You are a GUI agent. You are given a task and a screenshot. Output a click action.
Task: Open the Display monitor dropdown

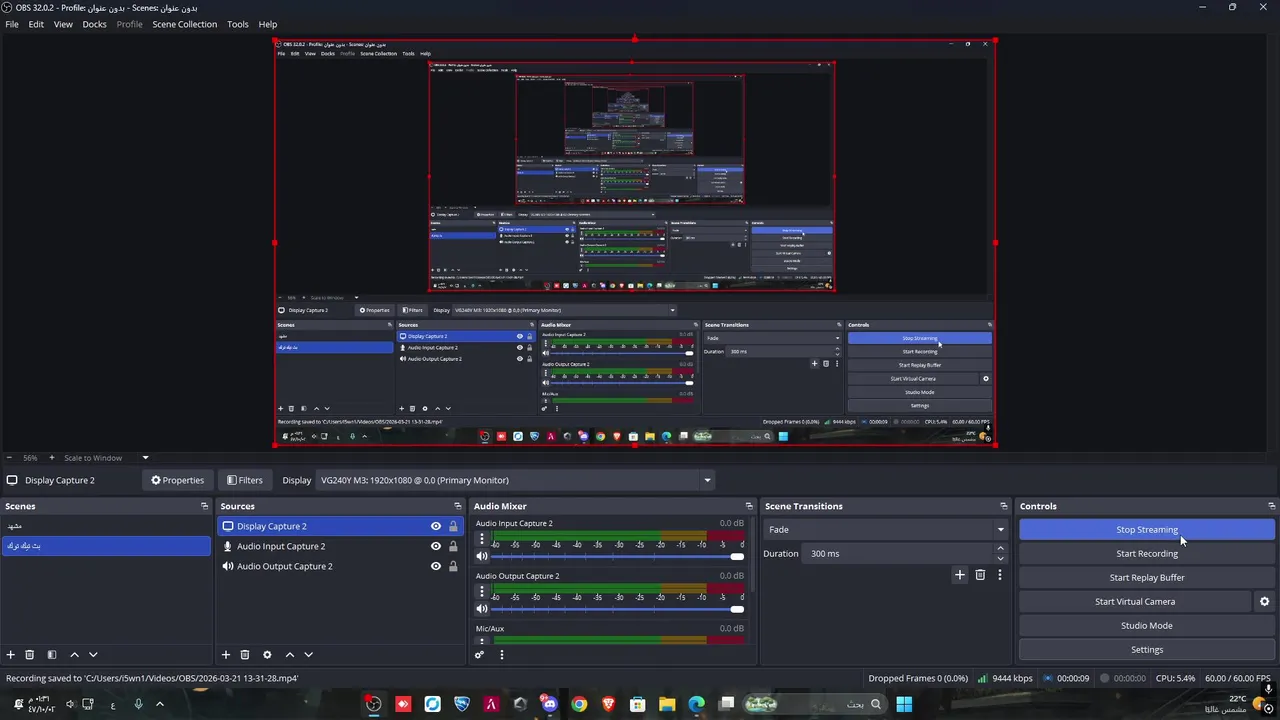(515, 480)
